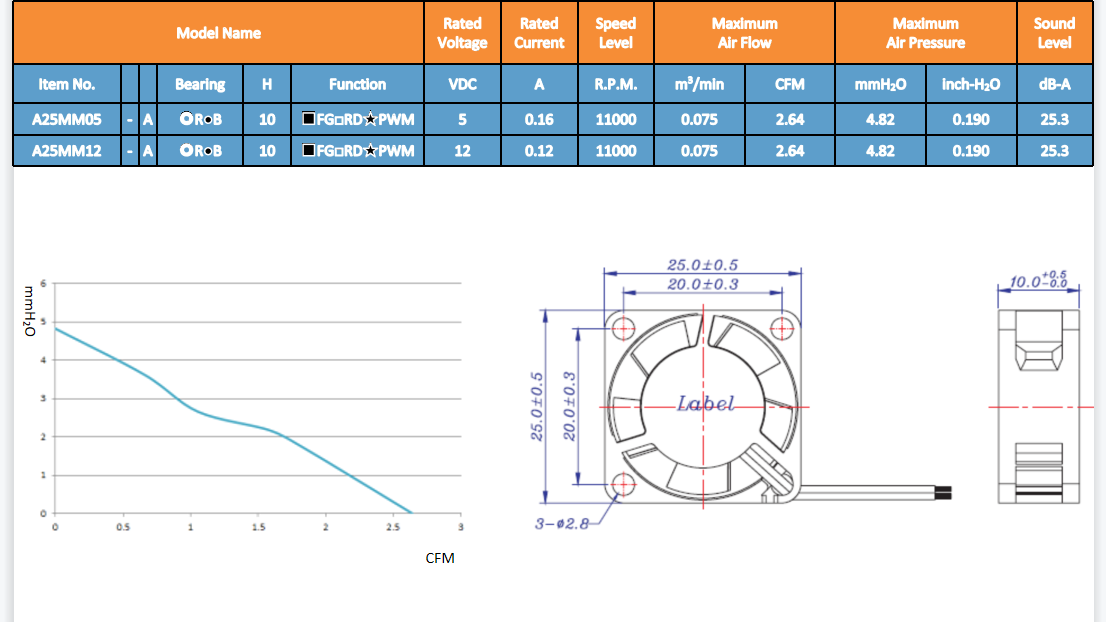1106x622 pixels.
Task: Click the 12 VDC rated voltage value
Action: click(x=462, y=151)
